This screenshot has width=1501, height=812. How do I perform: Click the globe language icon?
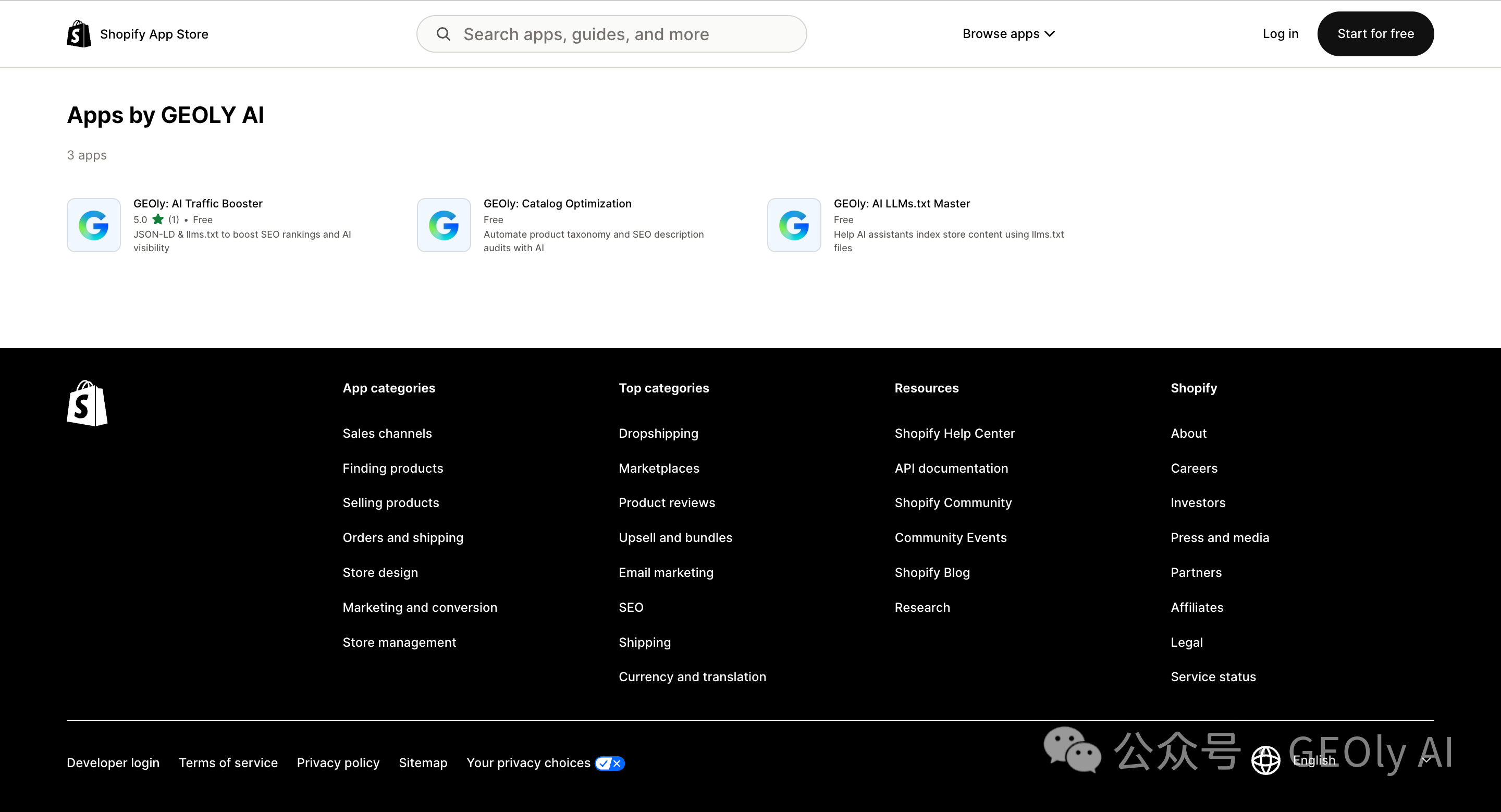pos(1265,760)
